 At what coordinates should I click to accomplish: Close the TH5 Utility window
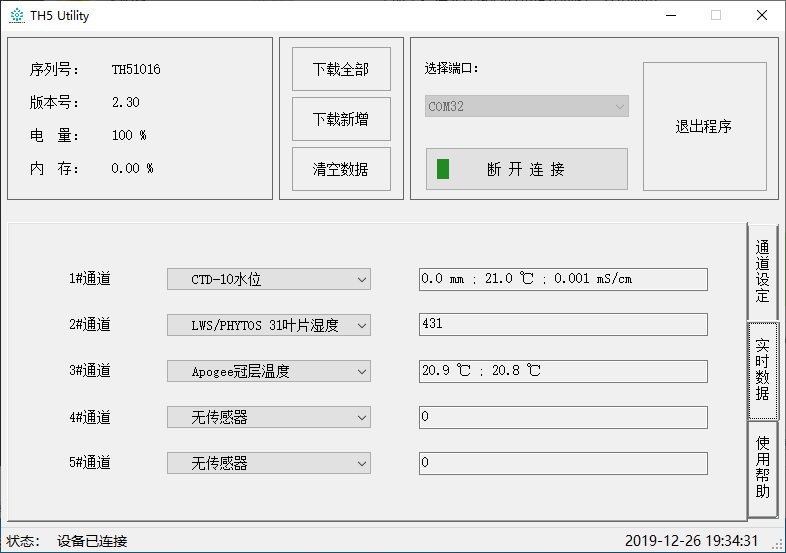762,15
